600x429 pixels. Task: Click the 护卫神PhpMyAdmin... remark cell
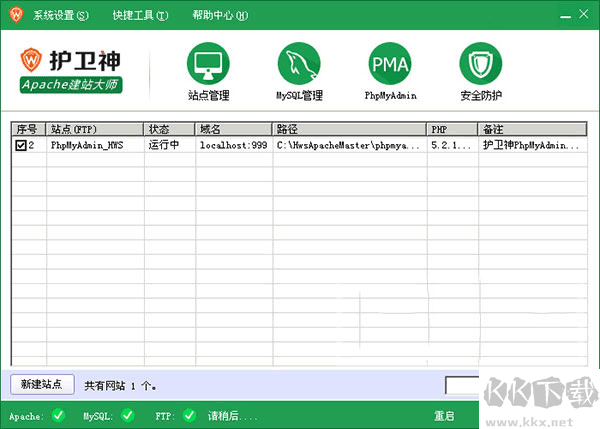(531, 145)
